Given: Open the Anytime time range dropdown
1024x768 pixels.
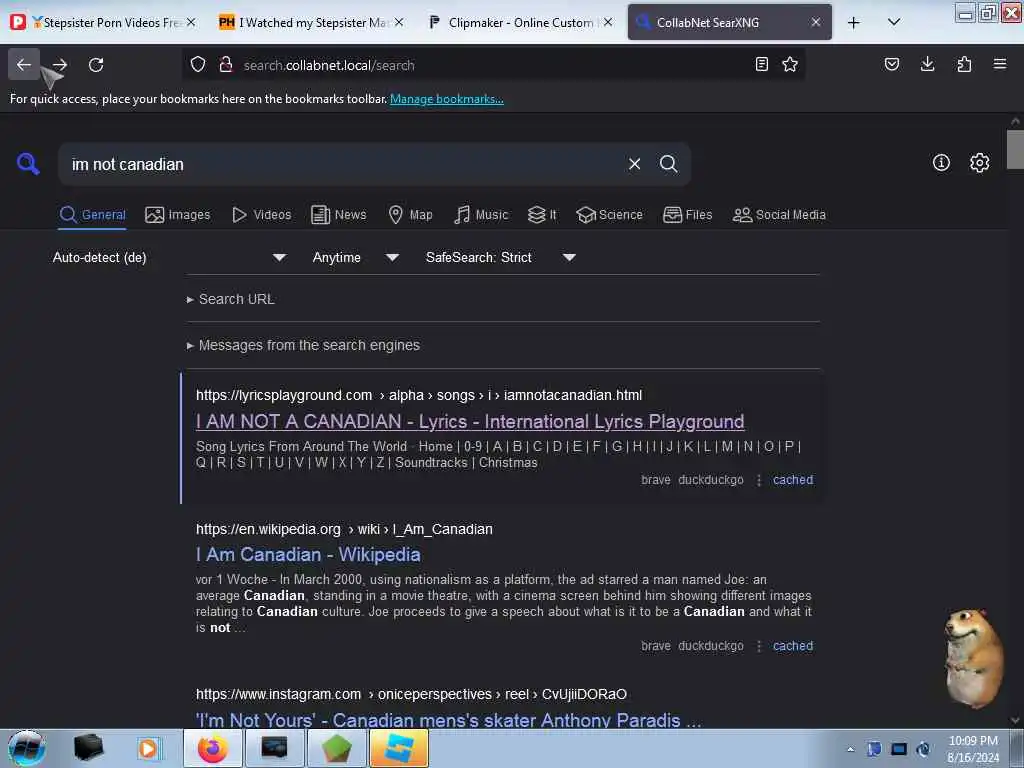Looking at the screenshot, I should (x=355, y=257).
